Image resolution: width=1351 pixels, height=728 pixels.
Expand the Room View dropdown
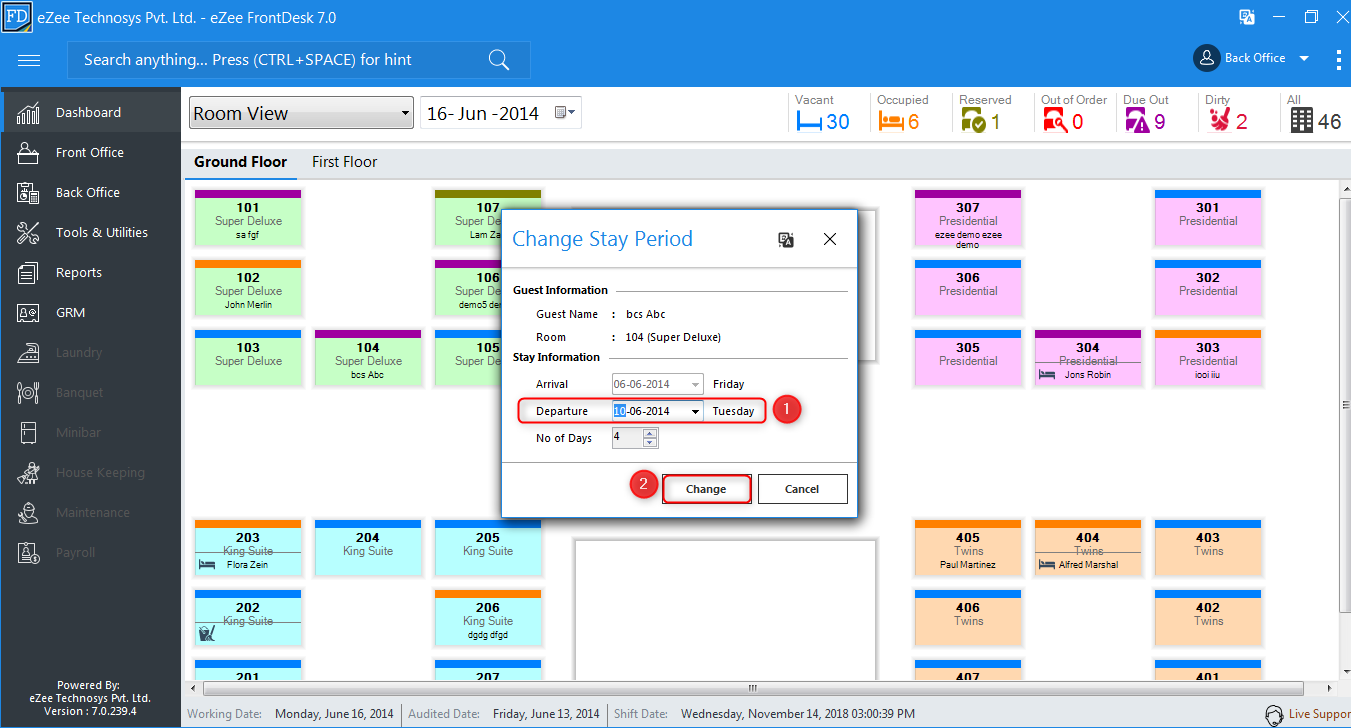[405, 113]
